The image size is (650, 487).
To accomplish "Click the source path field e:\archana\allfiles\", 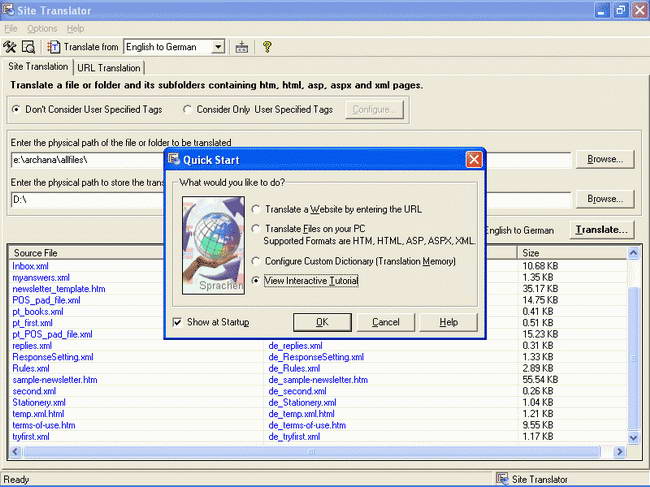I will pos(87,160).
